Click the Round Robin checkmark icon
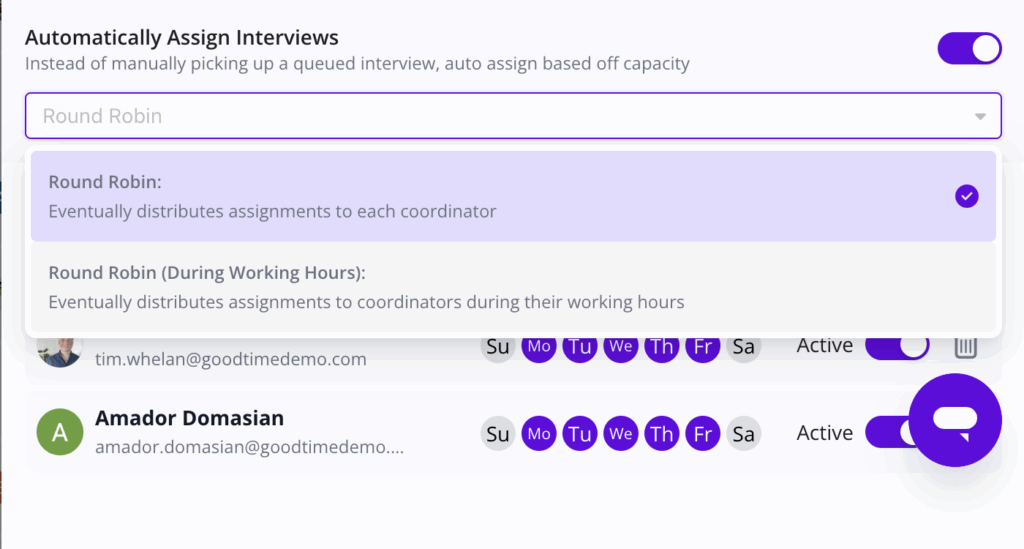Screen dimensions: 1024x549 966,196
